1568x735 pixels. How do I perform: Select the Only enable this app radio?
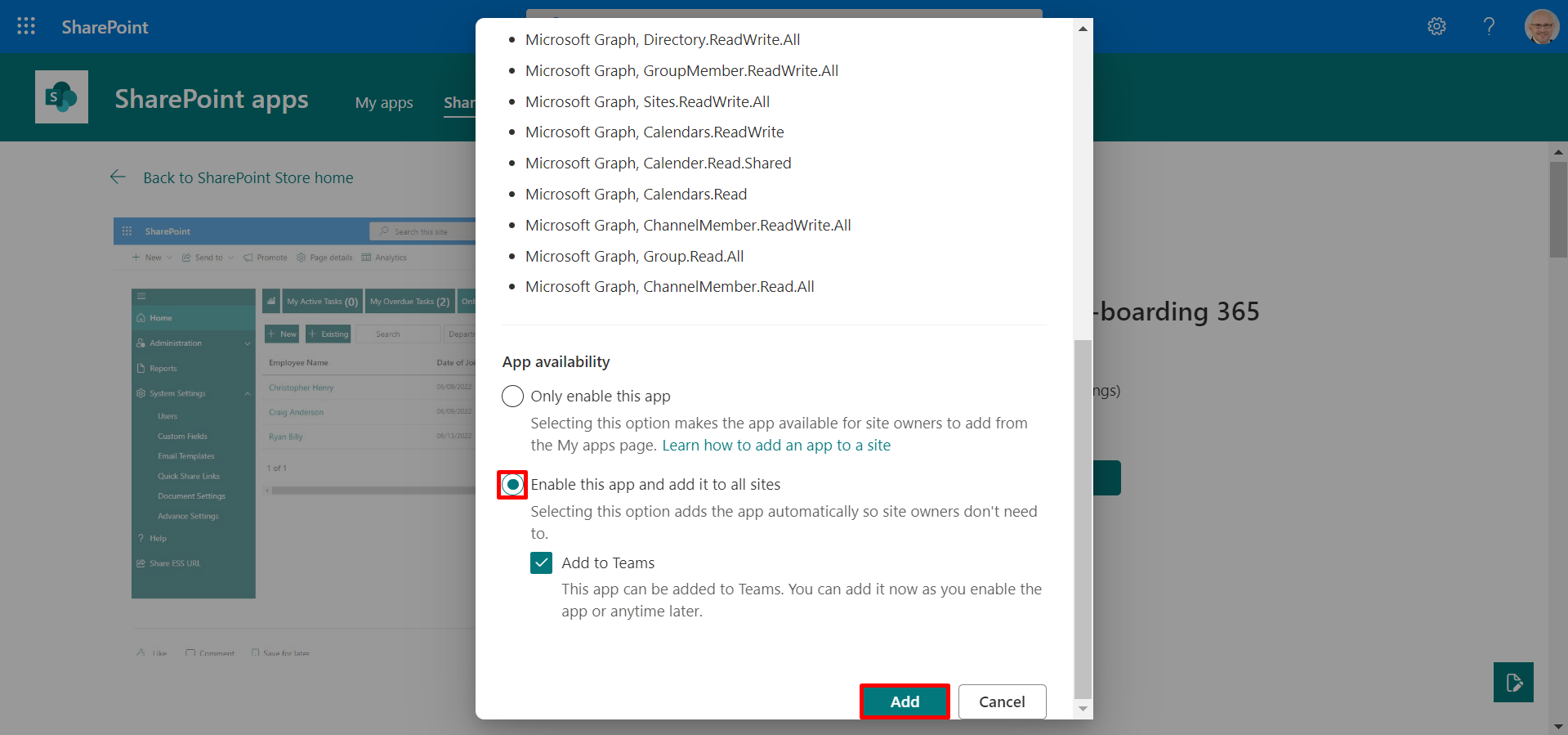tap(512, 397)
